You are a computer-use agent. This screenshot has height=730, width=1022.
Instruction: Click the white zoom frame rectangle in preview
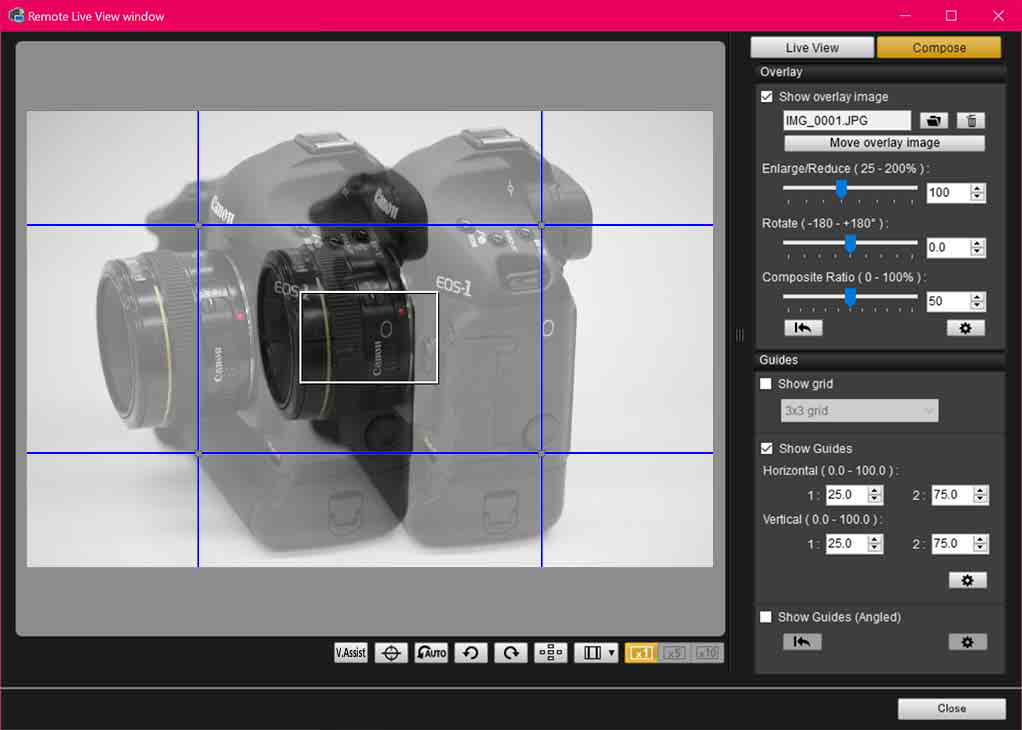tap(369, 337)
